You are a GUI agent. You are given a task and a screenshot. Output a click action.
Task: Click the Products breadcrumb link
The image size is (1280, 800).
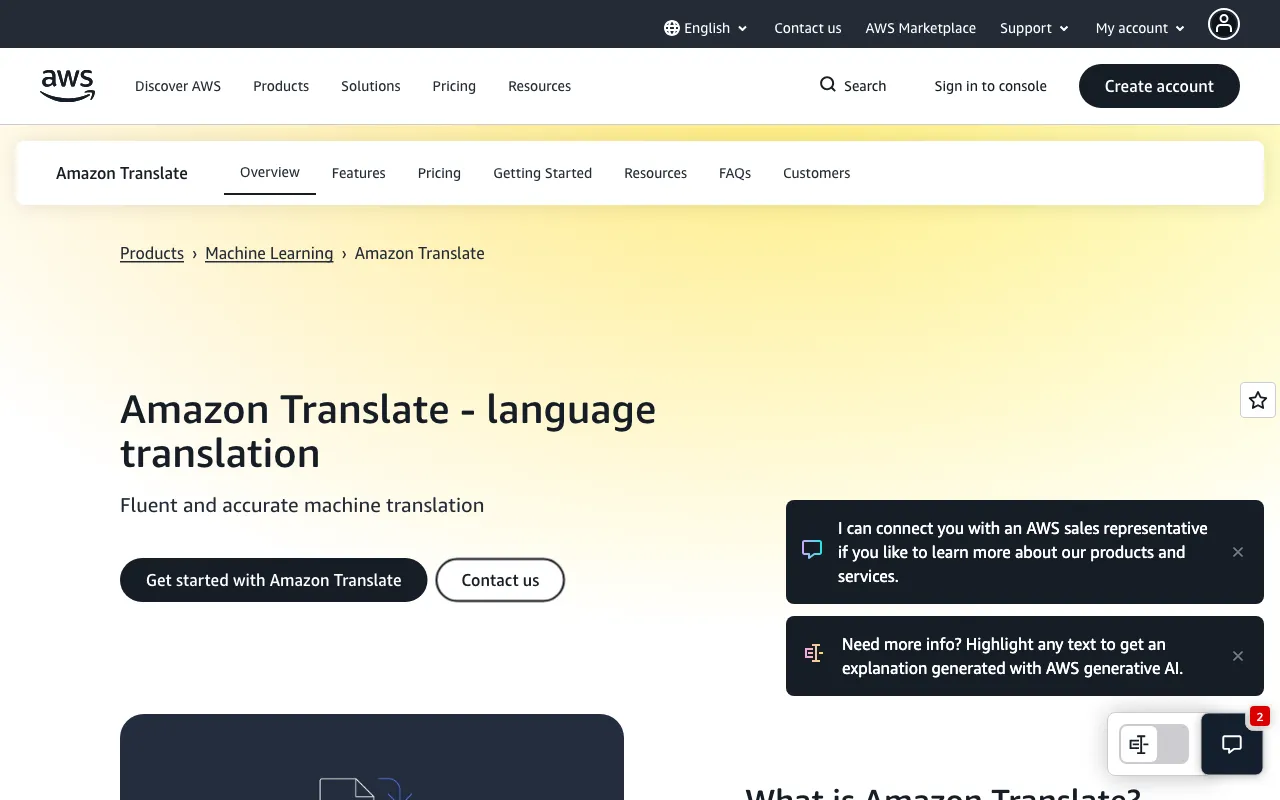pos(152,253)
